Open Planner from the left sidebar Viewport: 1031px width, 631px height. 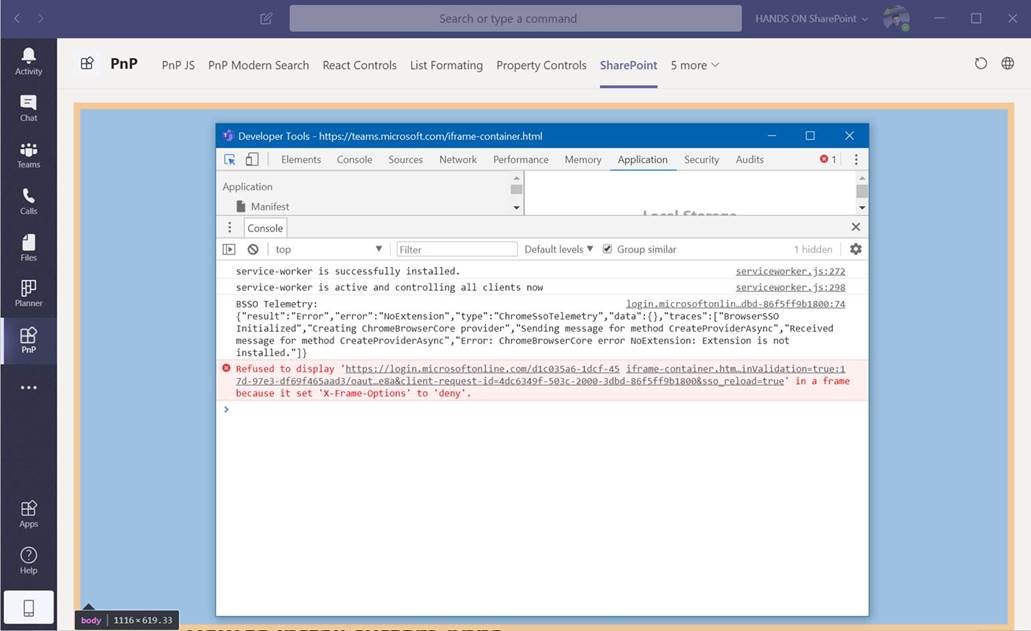point(28,292)
